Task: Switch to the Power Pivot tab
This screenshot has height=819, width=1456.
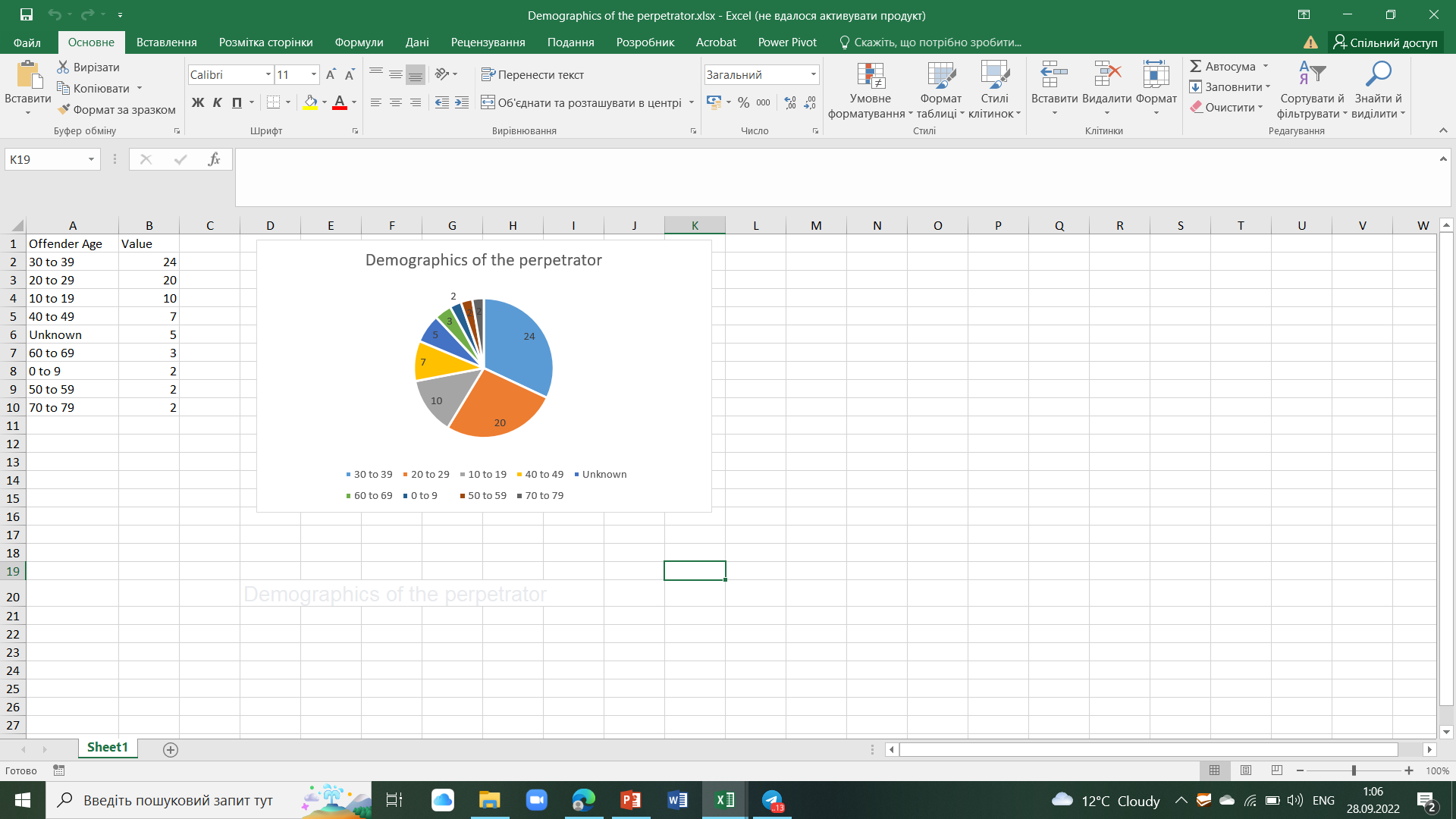Action: (787, 42)
